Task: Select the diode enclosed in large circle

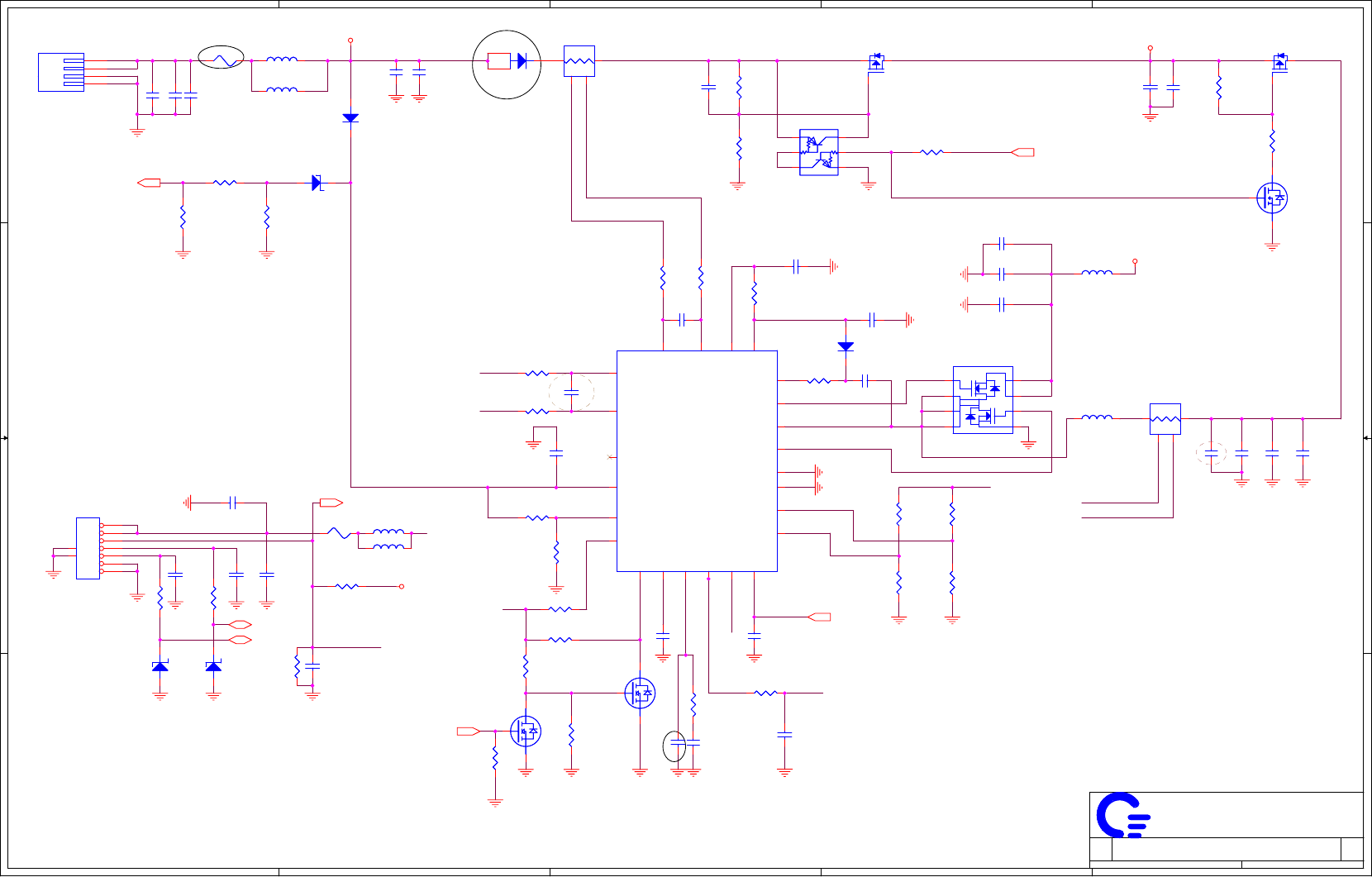Action: tap(522, 60)
